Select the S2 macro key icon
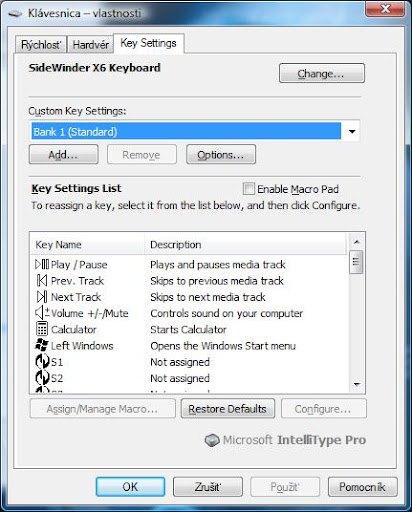The width and height of the screenshot is (412, 512). 42,378
